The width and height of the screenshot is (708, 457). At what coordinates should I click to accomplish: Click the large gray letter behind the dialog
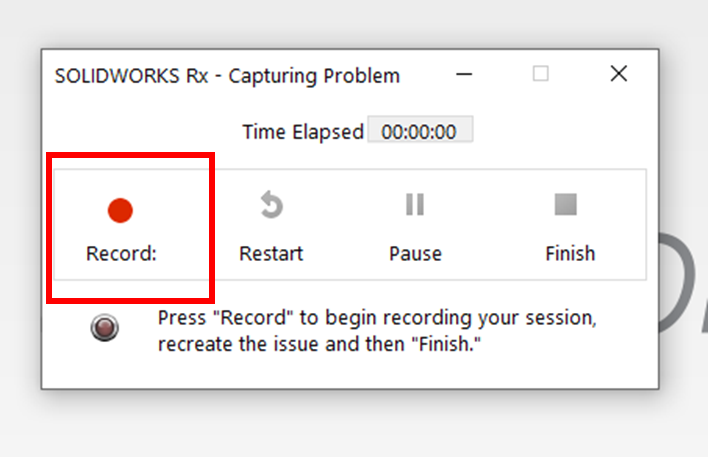[684, 290]
